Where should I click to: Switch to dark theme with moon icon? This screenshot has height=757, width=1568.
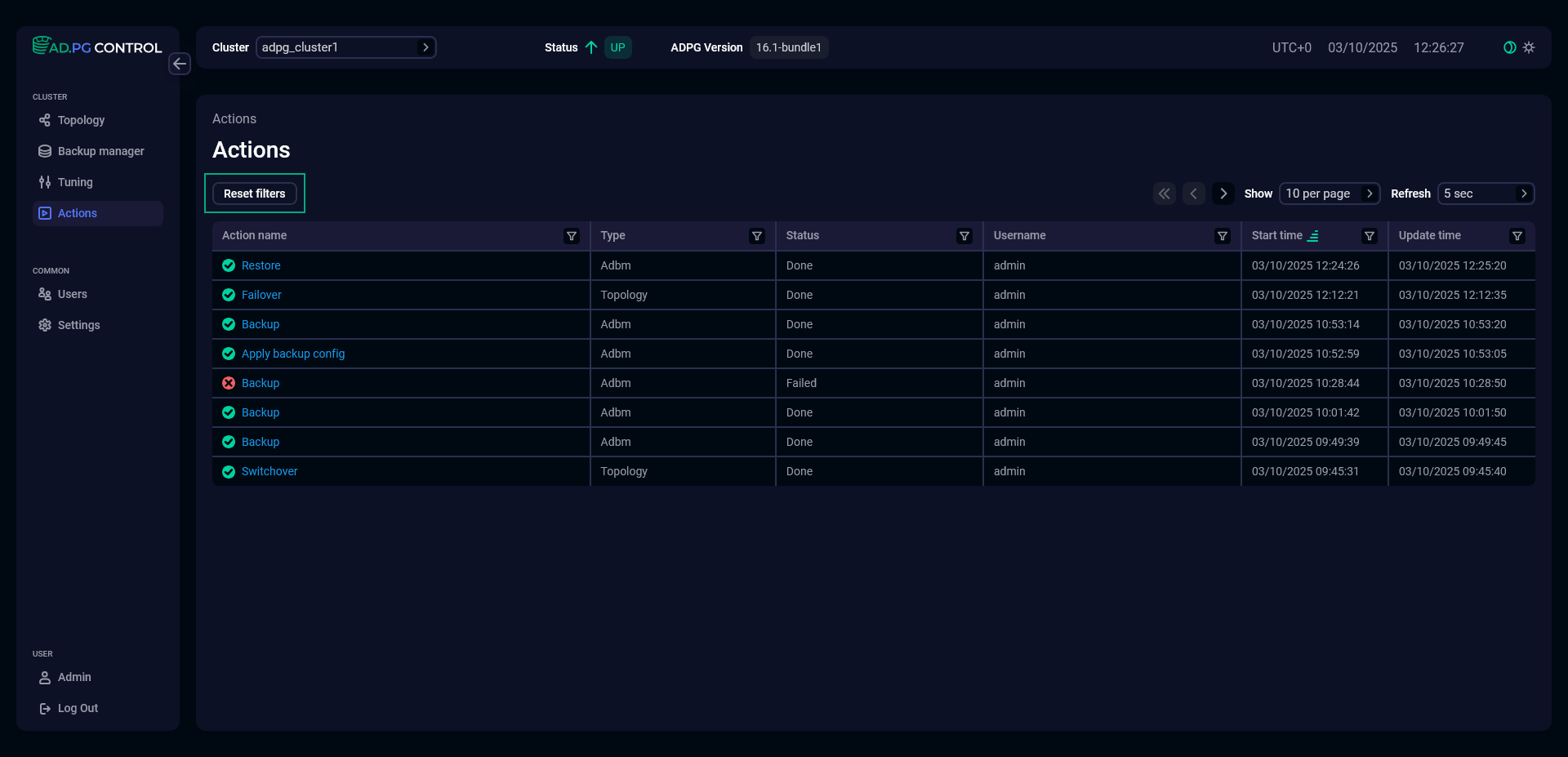[1510, 47]
